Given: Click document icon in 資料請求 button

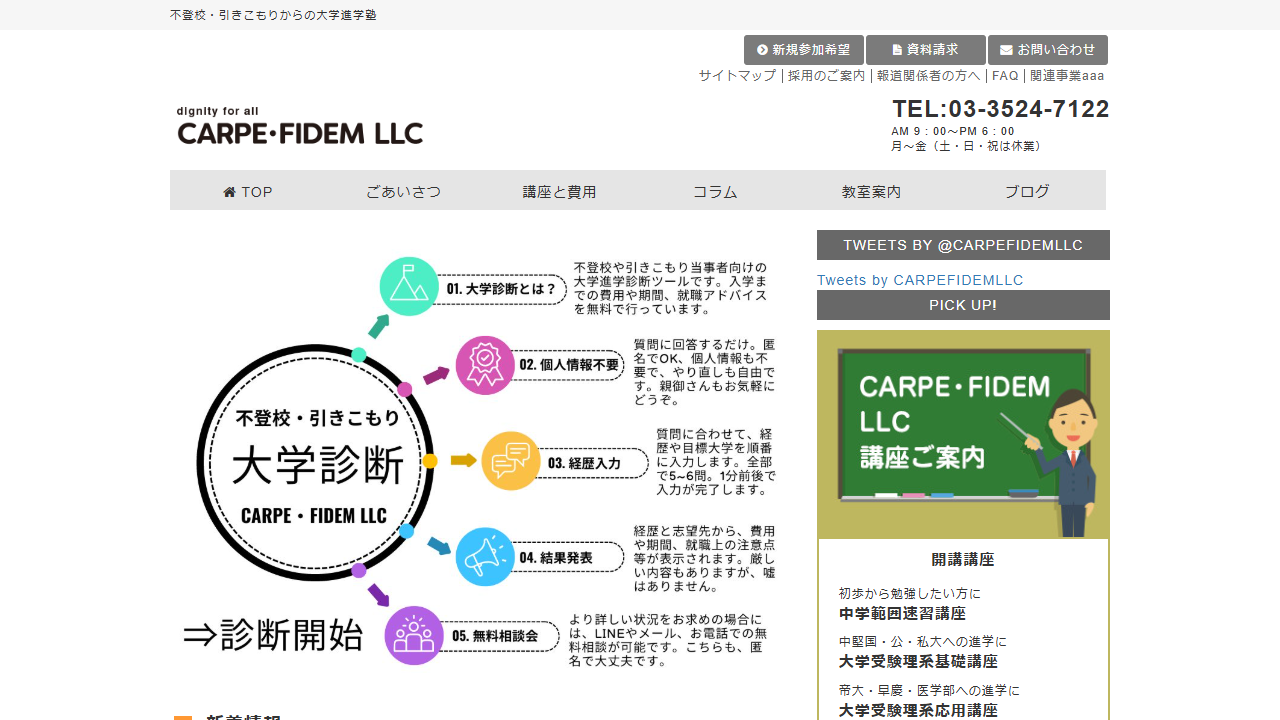Looking at the screenshot, I should pos(897,50).
